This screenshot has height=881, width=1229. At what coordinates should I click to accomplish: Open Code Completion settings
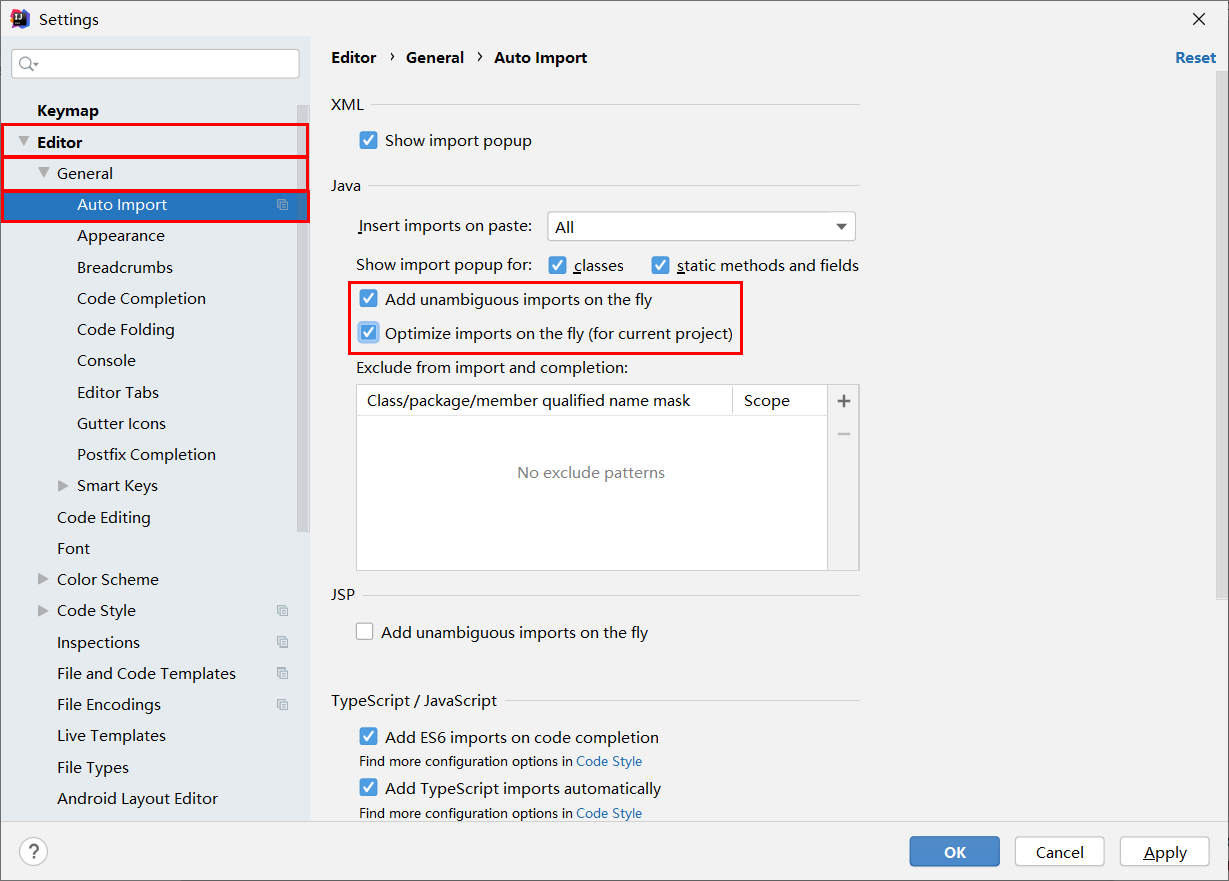coord(141,298)
